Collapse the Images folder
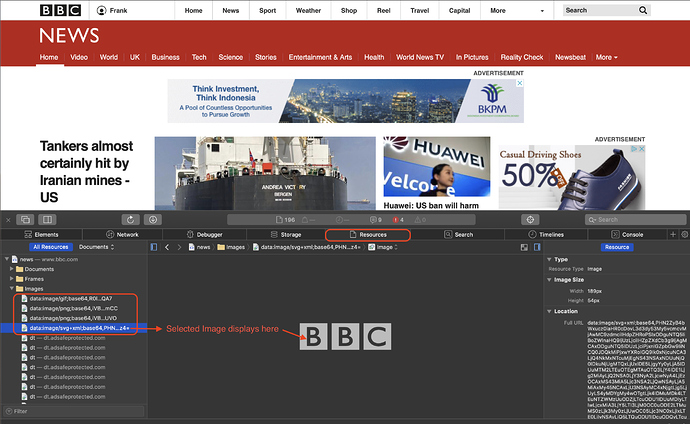This screenshot has width=690, height=424. click(10, 288)
